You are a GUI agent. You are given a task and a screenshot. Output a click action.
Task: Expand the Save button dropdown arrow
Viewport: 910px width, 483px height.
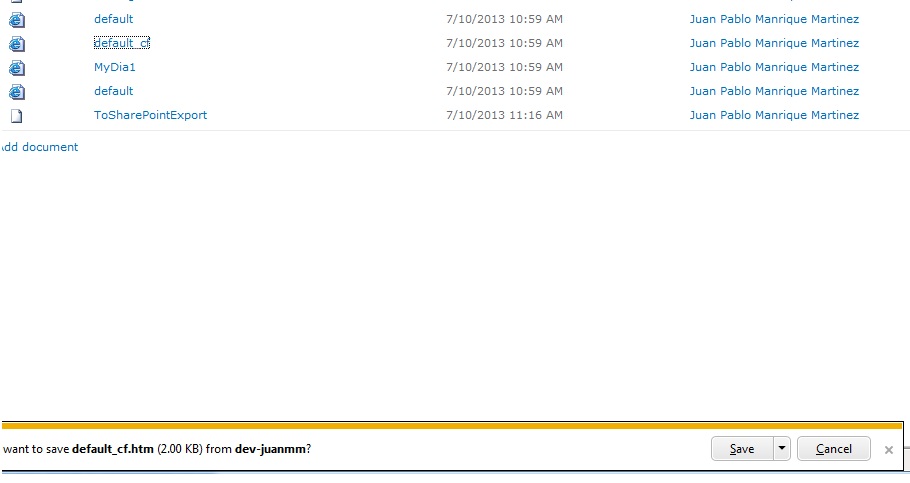pos(781,449)
